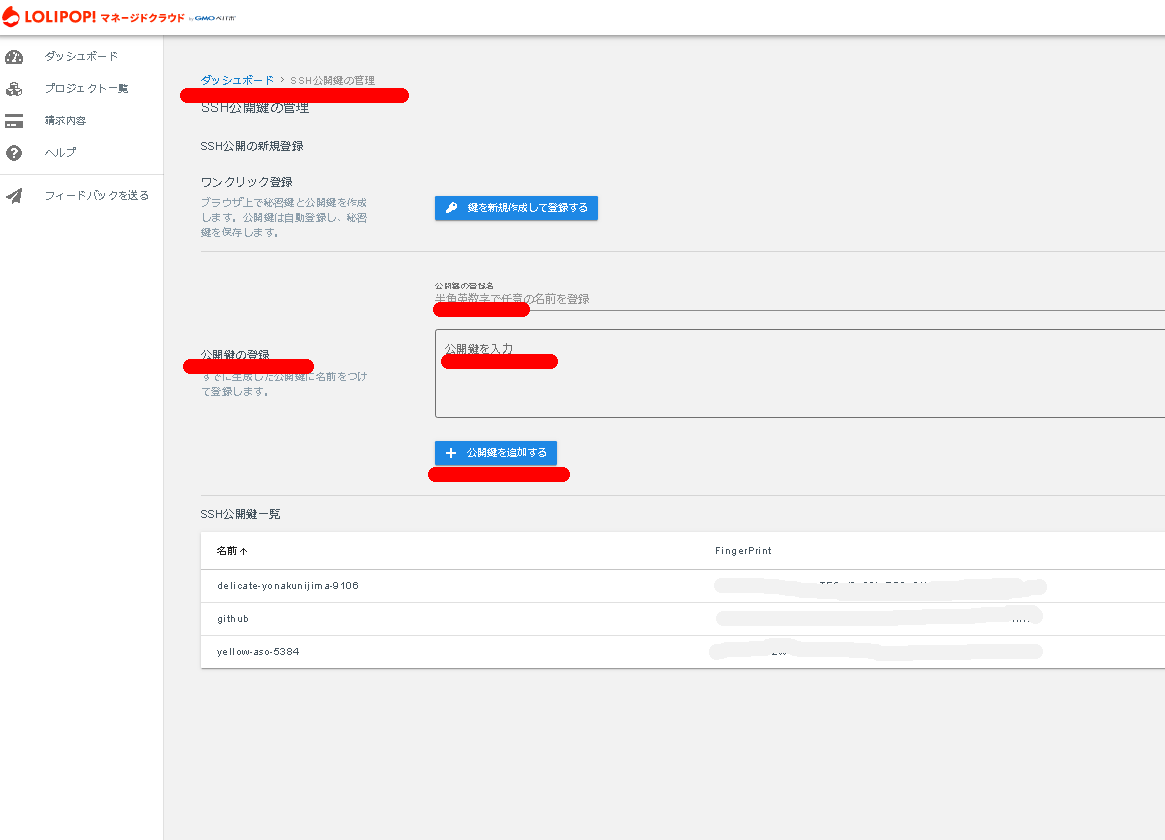
Task: Open the ダッシュボード sidebar menu item
Action: coord(81,56)
